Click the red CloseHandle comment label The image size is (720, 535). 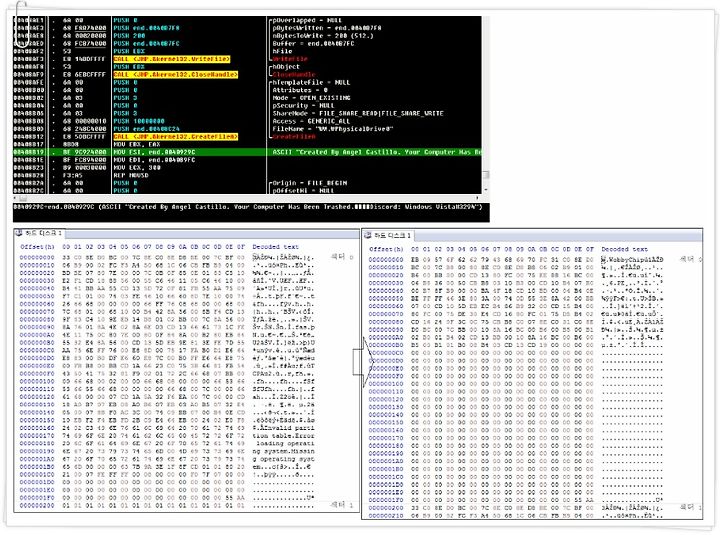pyautogui.click(x=294, y=74)
